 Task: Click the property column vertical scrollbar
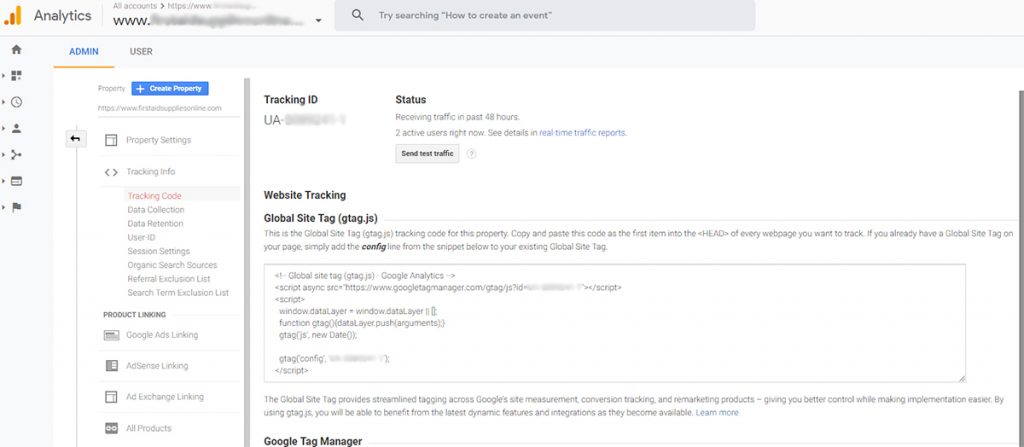247,263
